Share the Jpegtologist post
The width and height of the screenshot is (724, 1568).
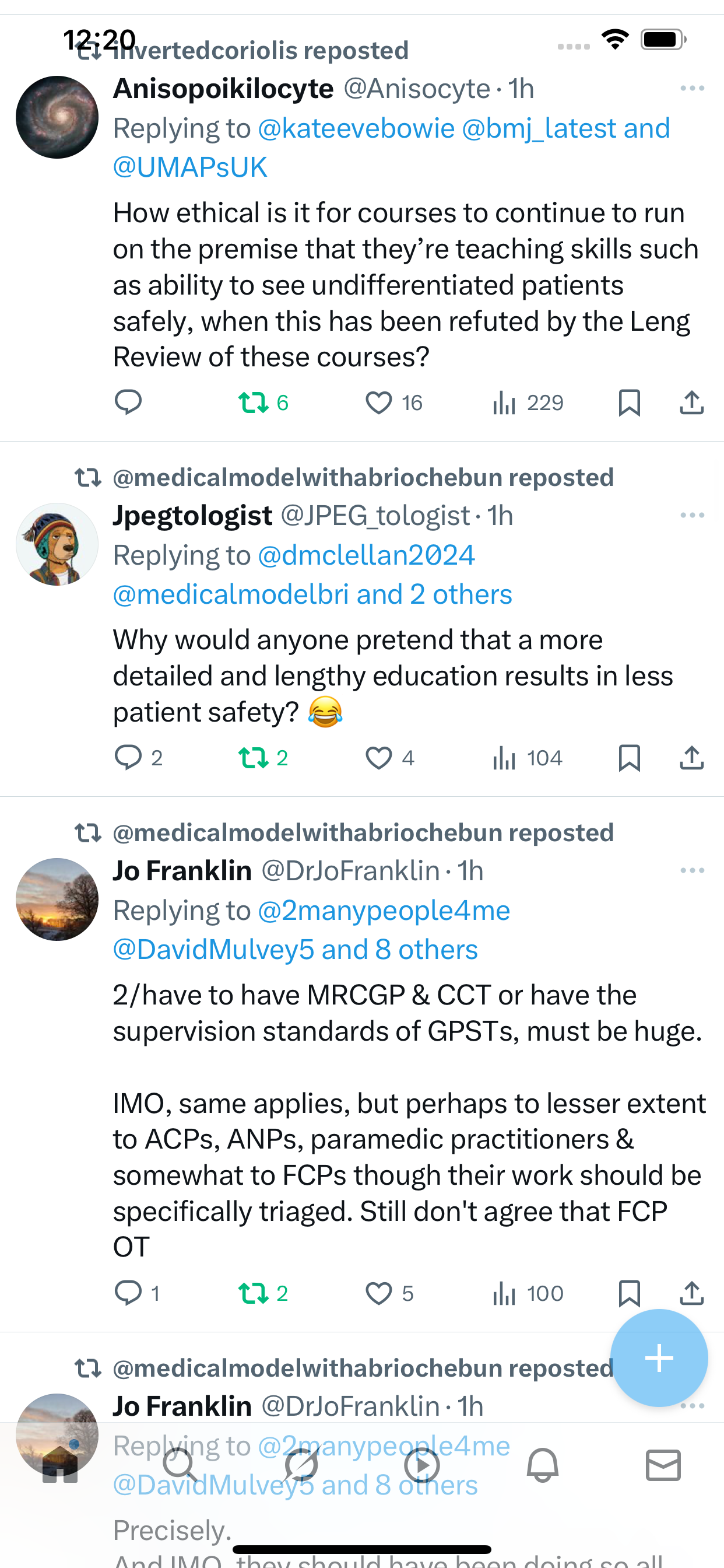[692, 758]
